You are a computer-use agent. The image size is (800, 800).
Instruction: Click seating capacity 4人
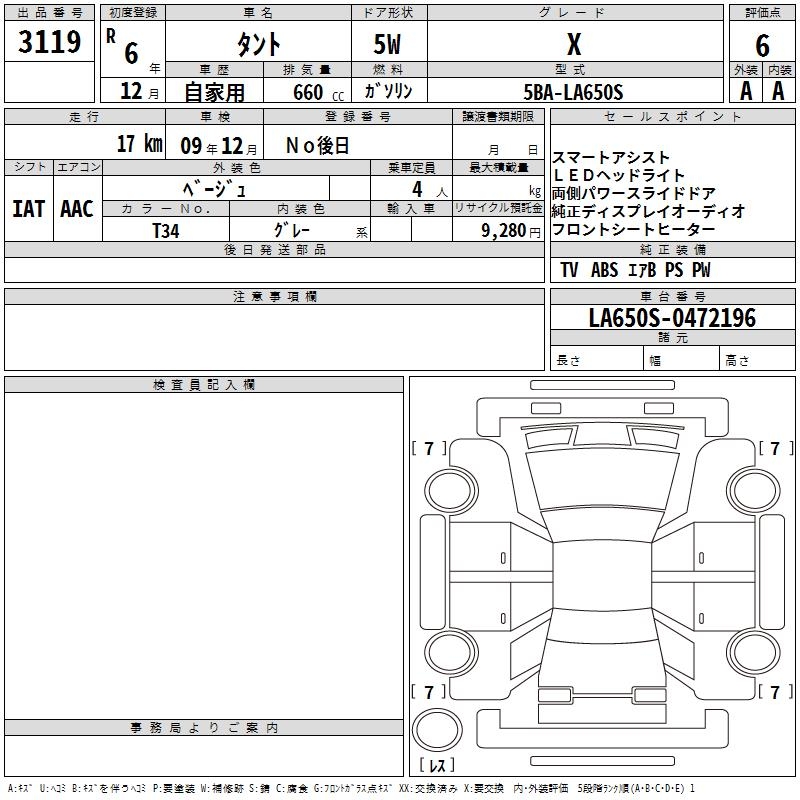pyautogui.click(x=429, y=190)
